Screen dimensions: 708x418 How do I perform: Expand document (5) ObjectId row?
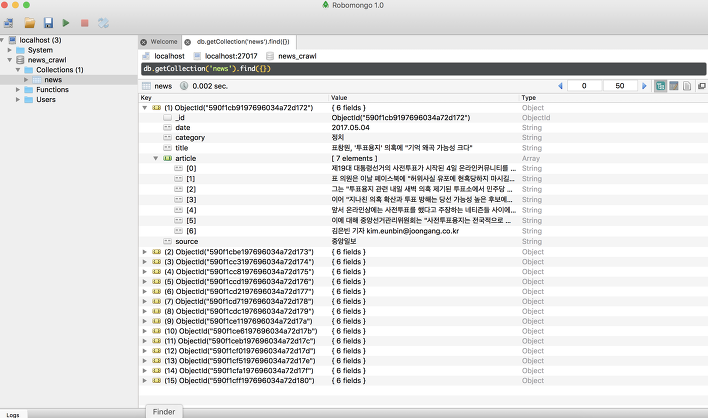point(145,282)
